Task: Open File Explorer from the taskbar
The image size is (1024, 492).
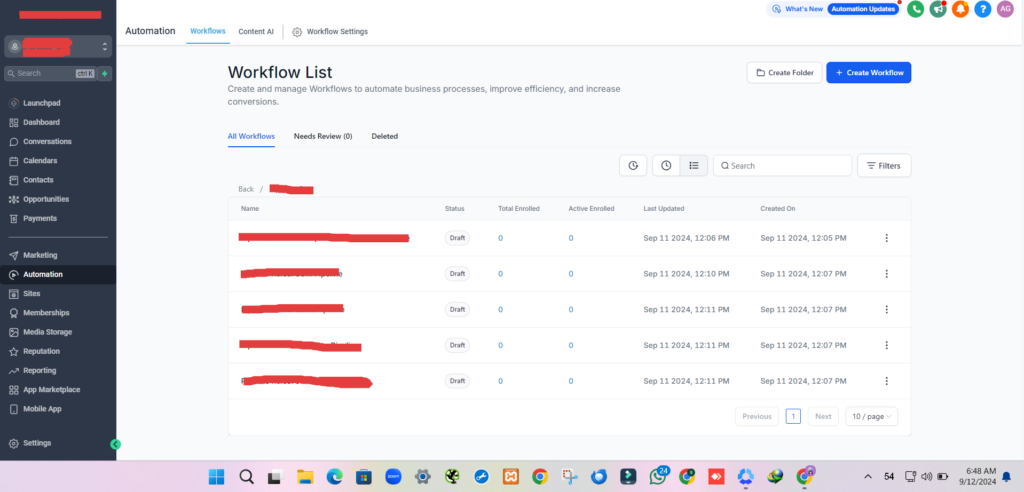Action: pyautogui.click(x=305, y=476)
